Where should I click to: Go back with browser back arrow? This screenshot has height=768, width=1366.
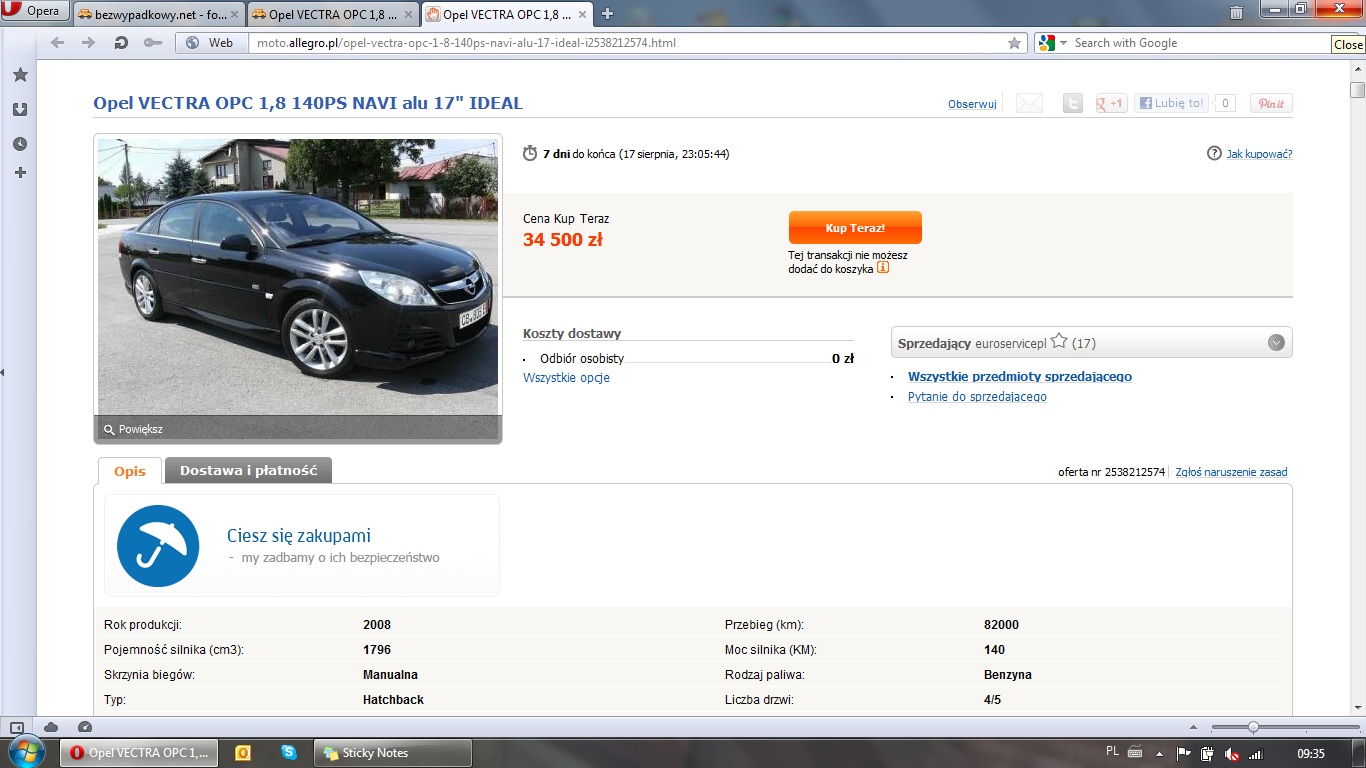[x=57, y=43]
